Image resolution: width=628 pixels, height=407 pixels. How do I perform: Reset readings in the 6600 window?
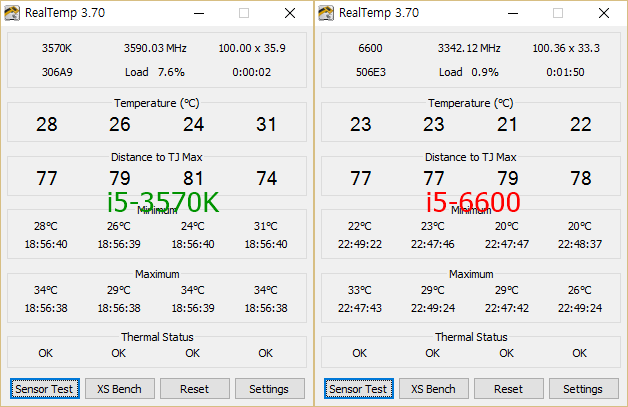tap(509, 389)
